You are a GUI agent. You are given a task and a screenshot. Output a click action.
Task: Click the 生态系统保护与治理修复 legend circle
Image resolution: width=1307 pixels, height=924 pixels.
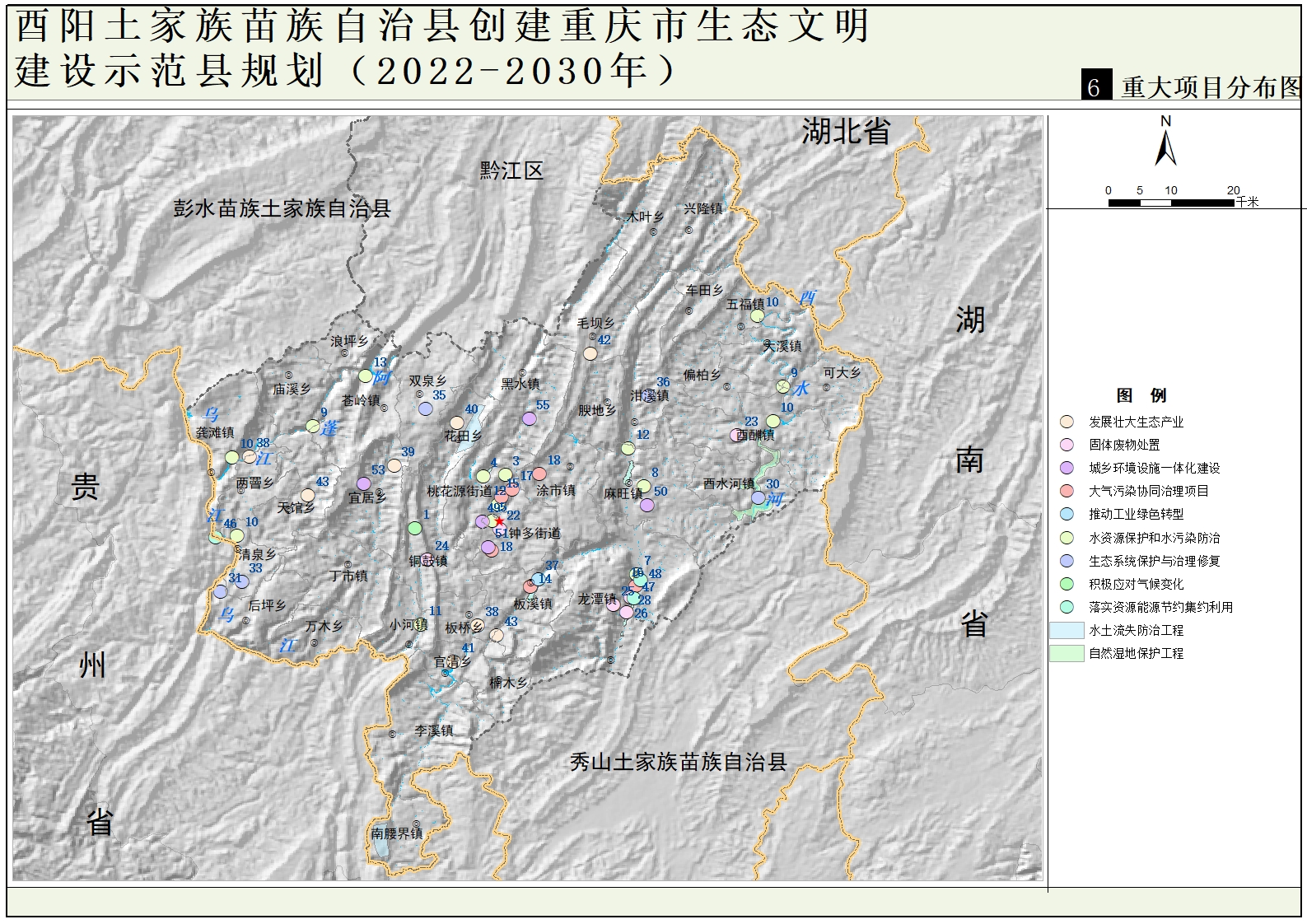1067,561
